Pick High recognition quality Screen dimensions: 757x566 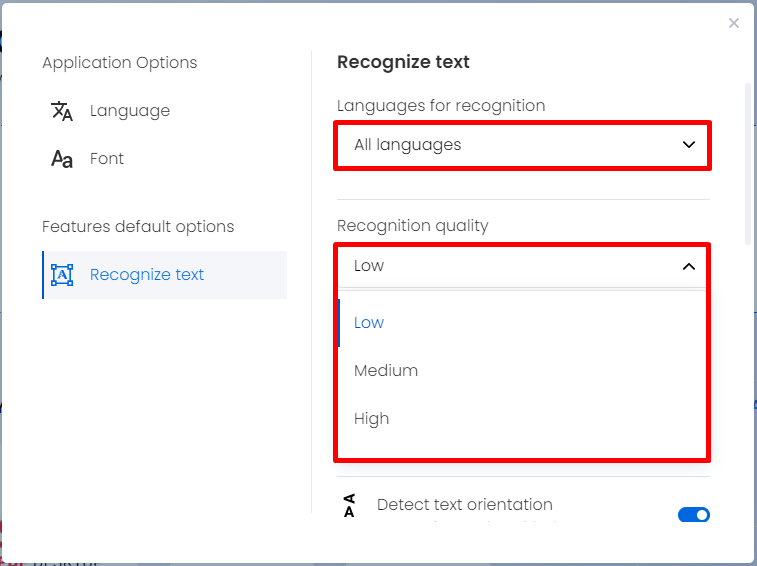pos(522,418)
